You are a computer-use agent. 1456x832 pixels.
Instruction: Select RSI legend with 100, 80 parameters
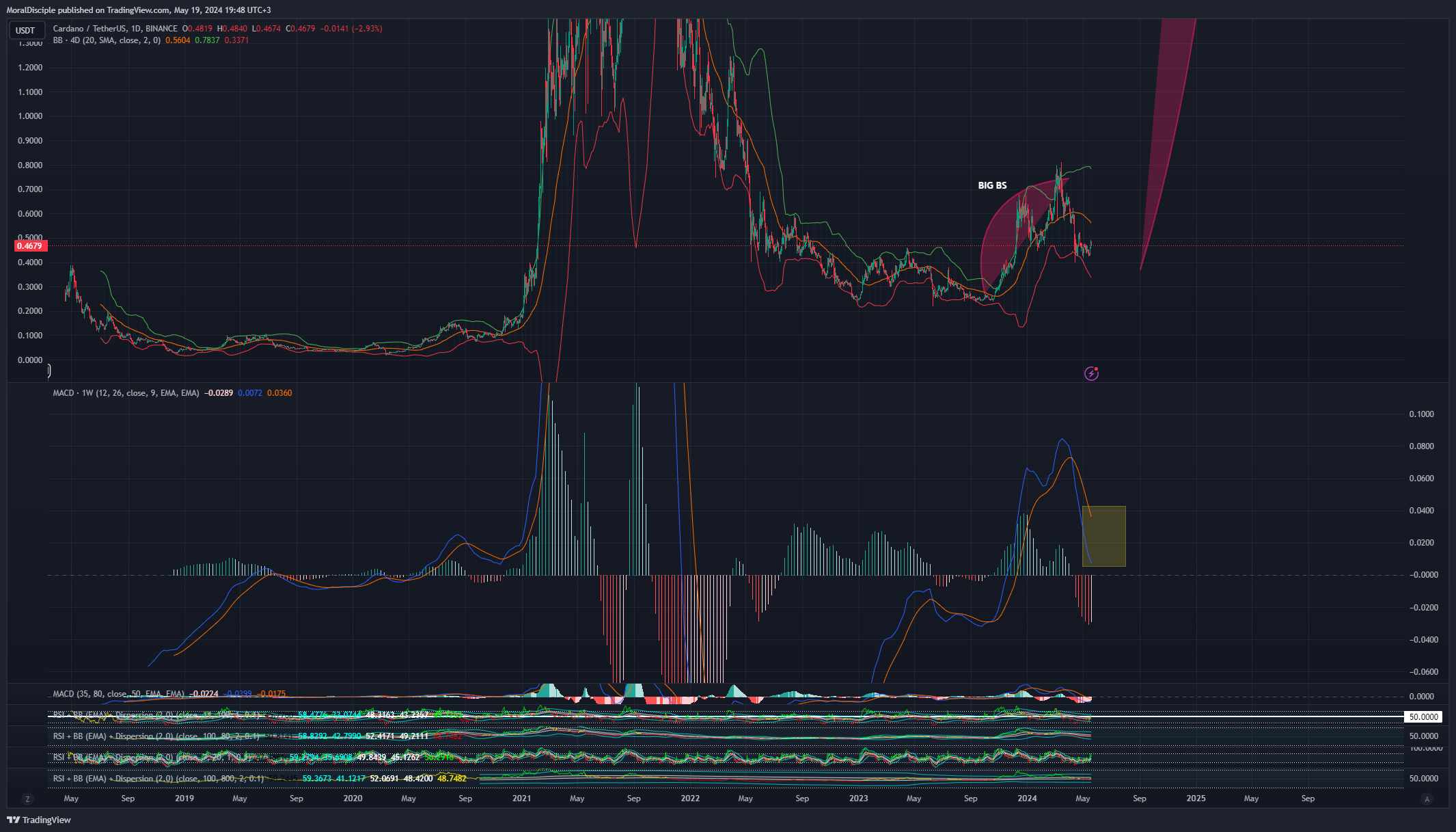coord(156,736)
